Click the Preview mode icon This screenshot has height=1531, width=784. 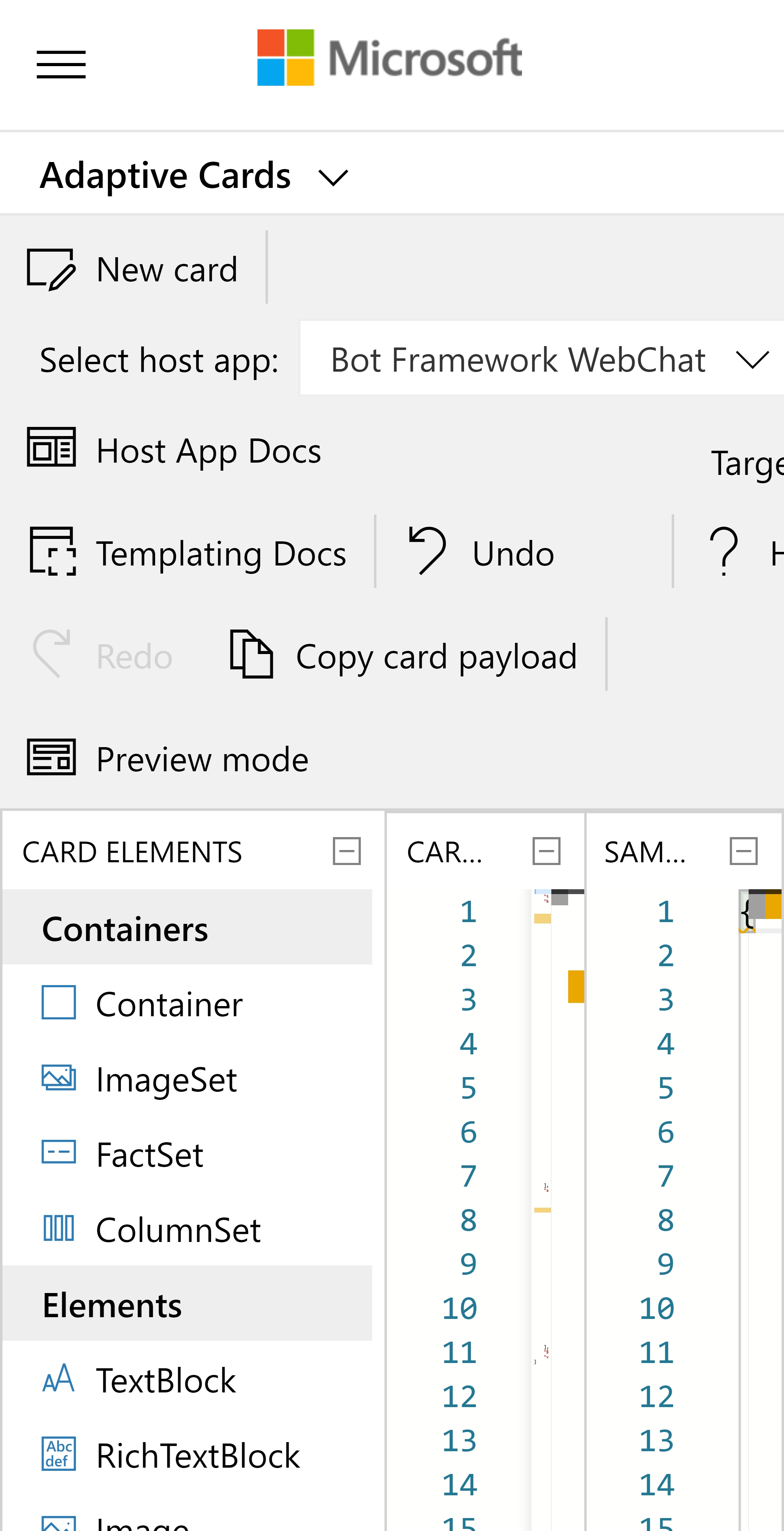(x=51, y=757)
